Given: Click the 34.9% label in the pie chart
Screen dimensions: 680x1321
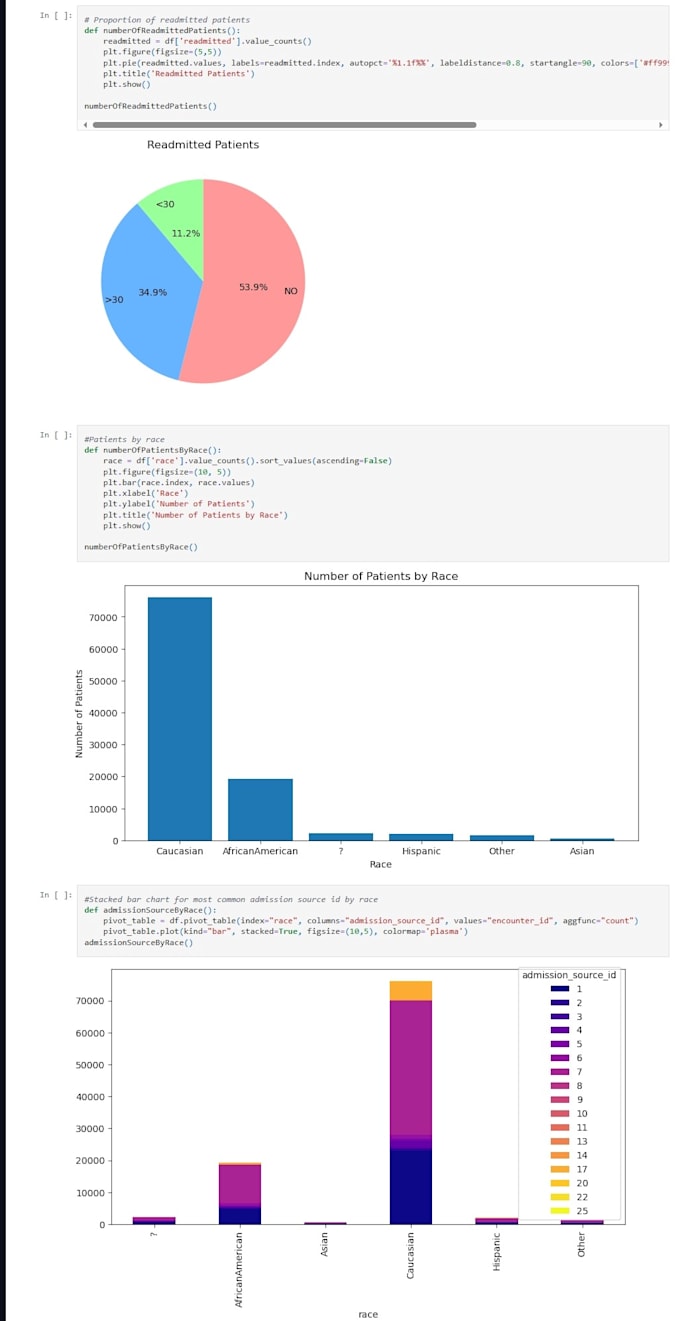Looking at the screenshot, I should coord(153,293).
